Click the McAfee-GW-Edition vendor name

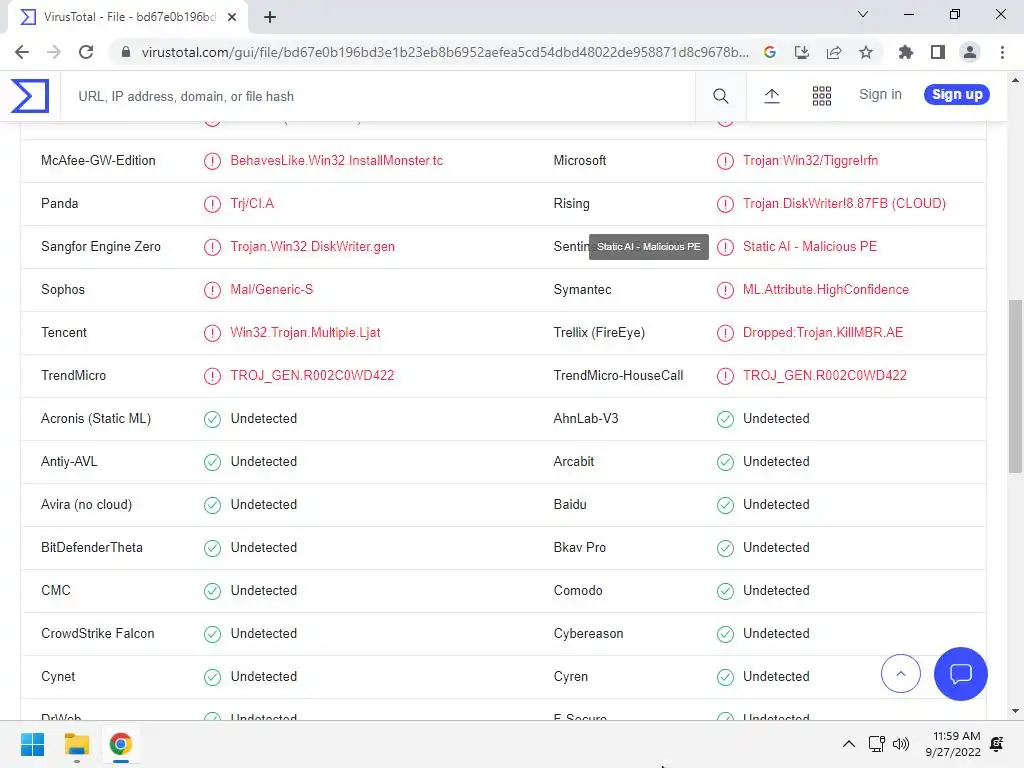[x=98, y=161]
